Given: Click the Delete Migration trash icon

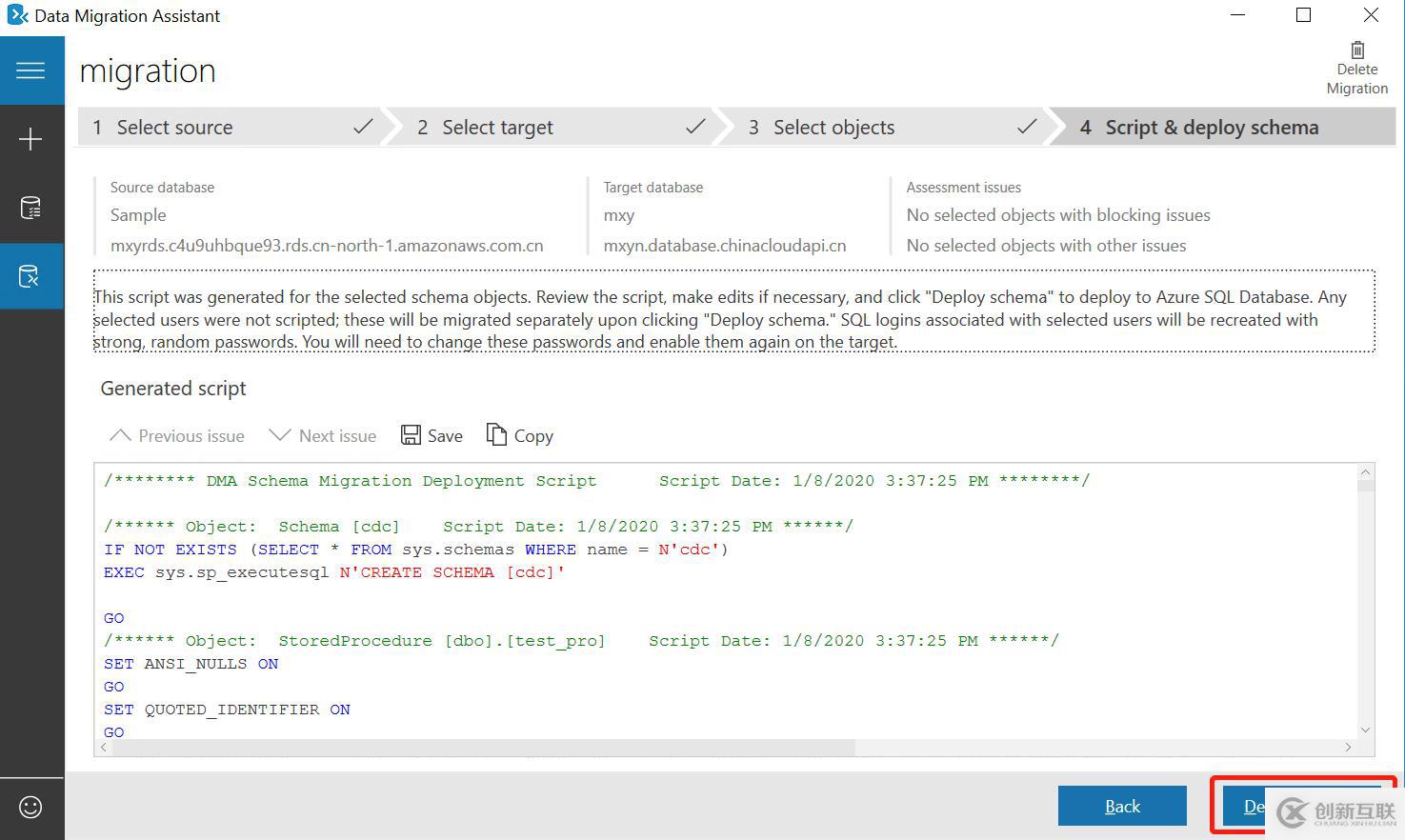Looking at the screenshot, I should click(1357, 50).
